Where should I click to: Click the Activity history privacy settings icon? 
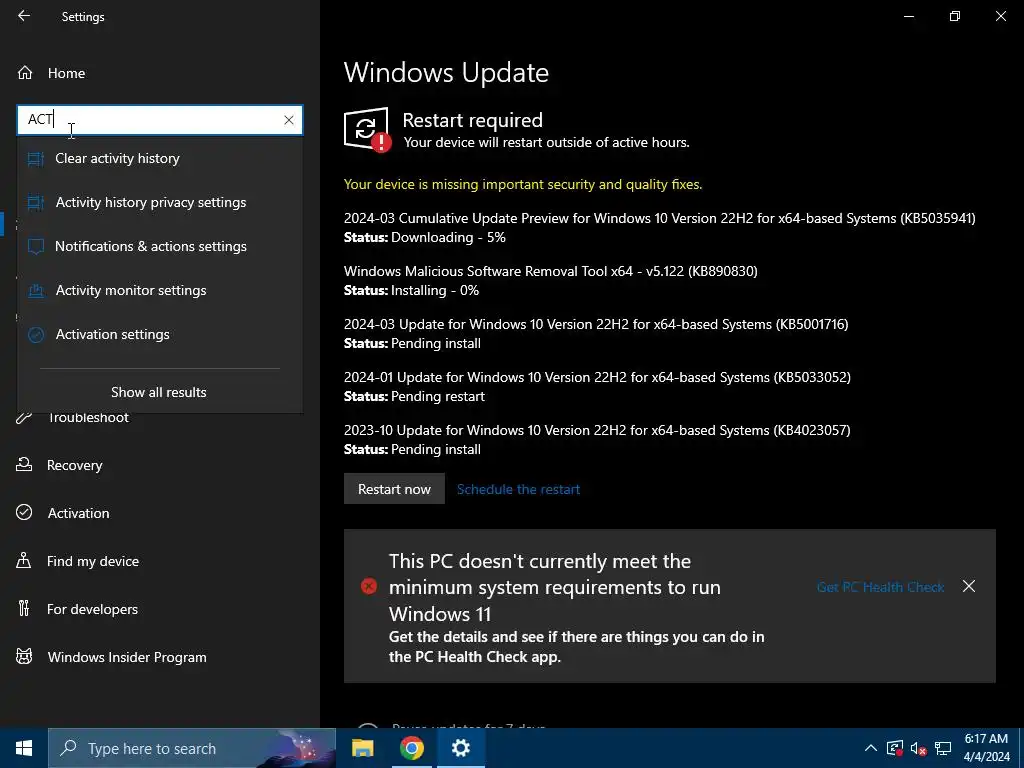pyautogui.click(x=36, y=202)
